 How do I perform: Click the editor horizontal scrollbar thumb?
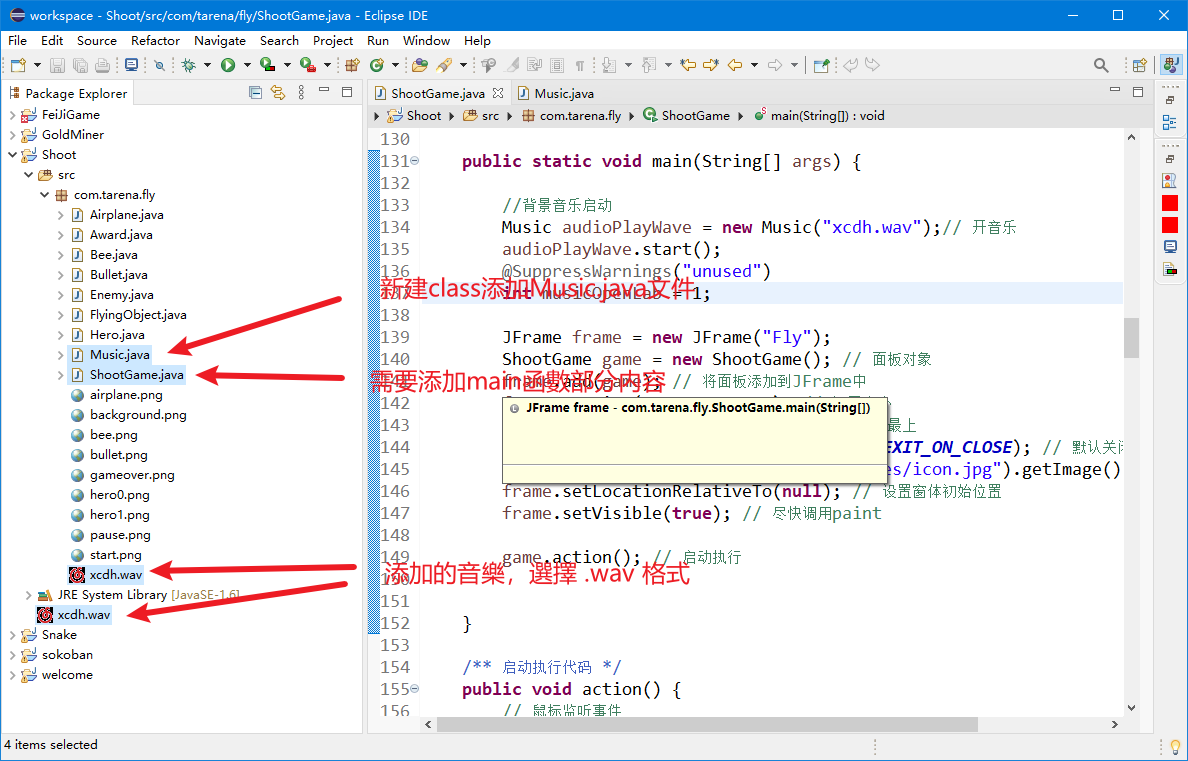(x=708, y=724)
